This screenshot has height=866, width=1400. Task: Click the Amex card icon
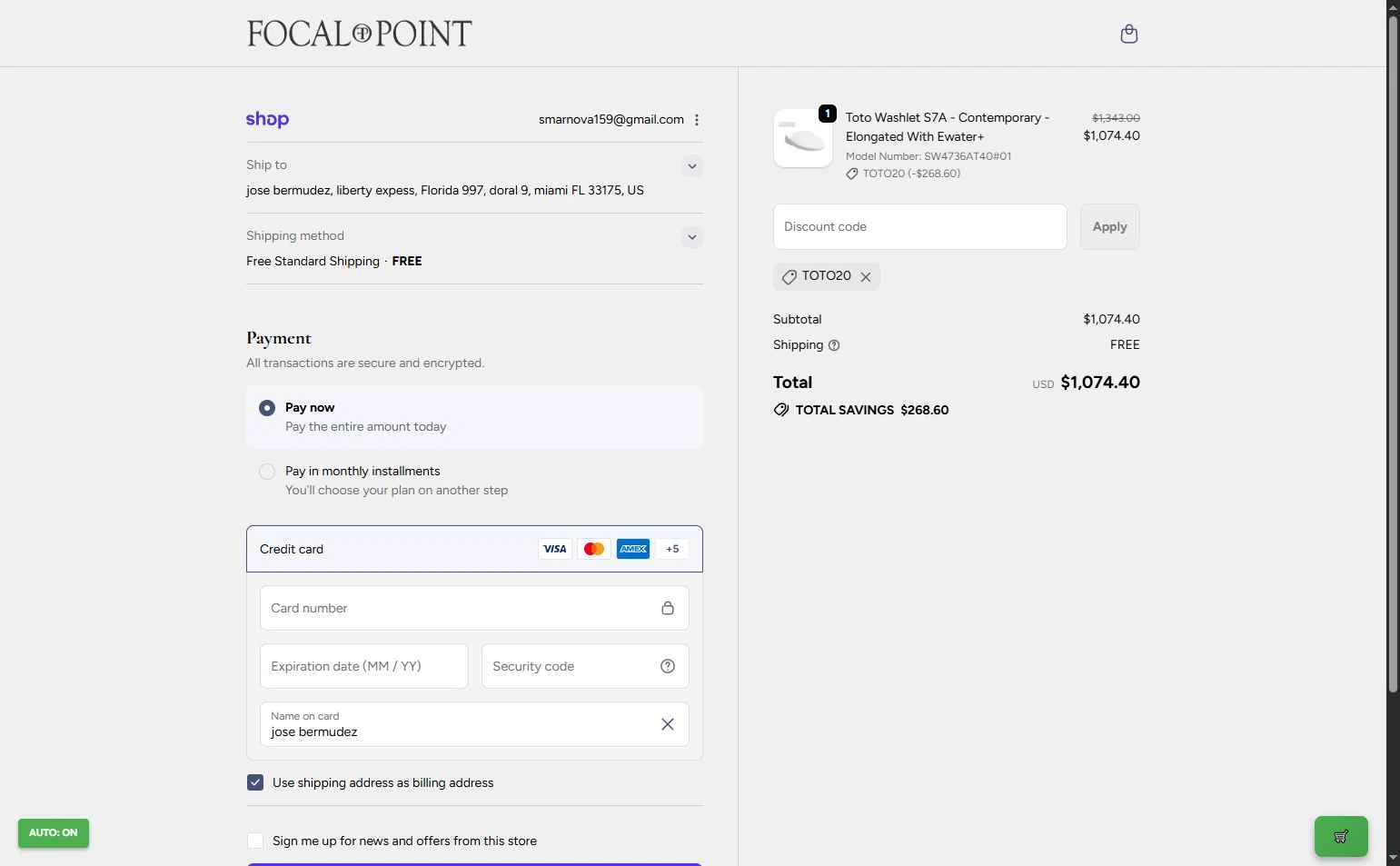tap(633, 549)
